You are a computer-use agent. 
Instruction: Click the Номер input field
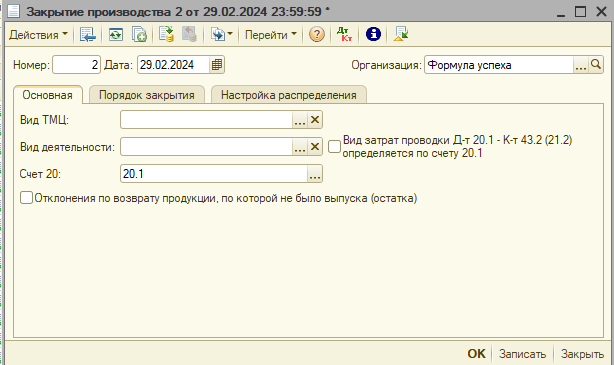(76, 65)
